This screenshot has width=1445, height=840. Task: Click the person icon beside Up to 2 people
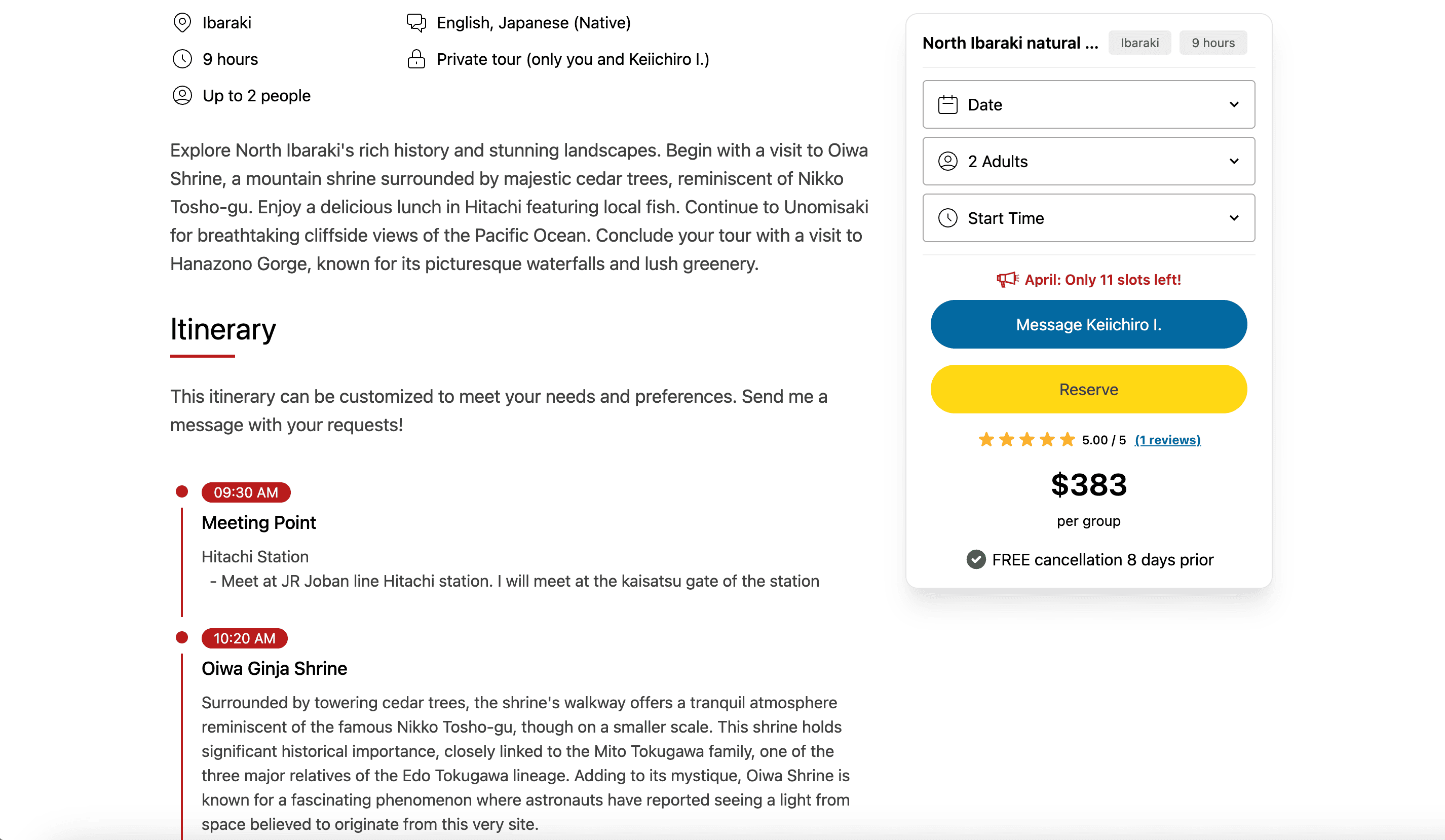coord(182,95)
